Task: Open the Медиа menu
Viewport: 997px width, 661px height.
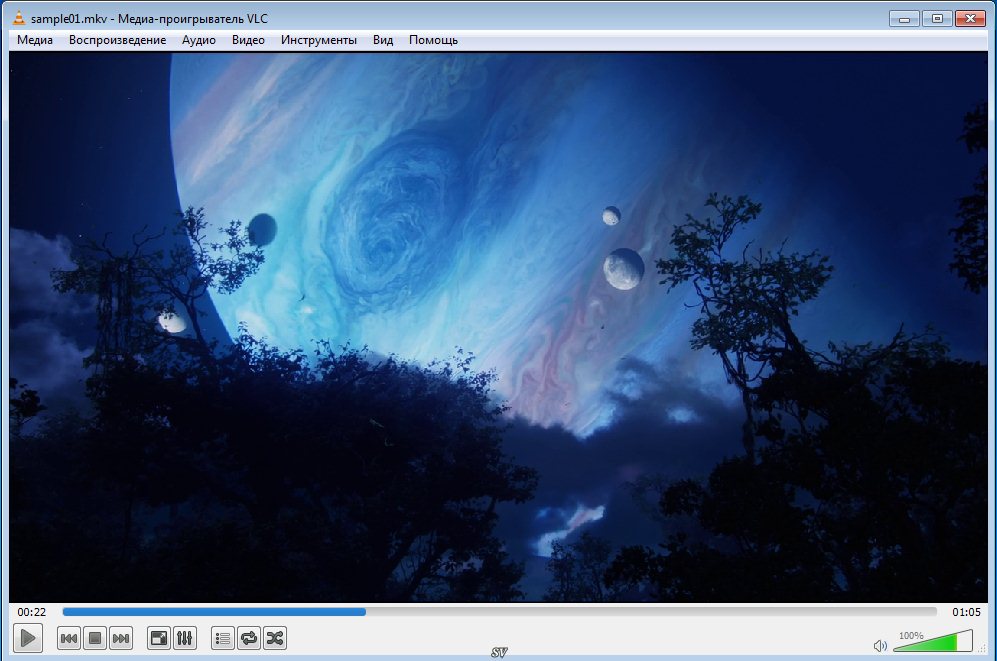Action: coord(35,40)
